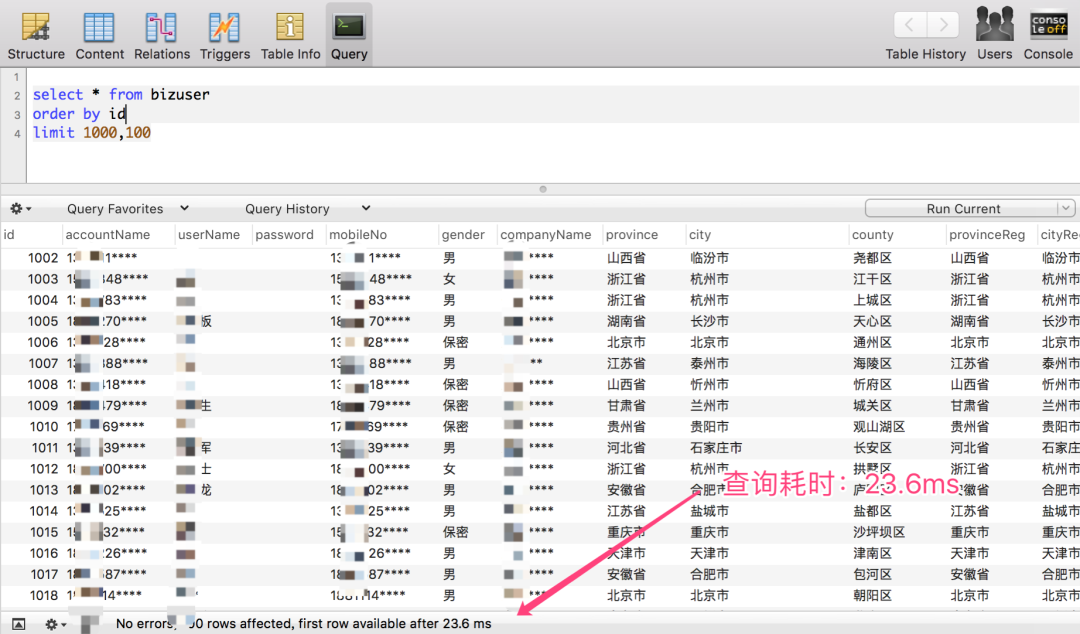Toggle the bottom-left info pane button
Image resolution: width=1080 pixels, height=634 pixels.
point(18,624)
